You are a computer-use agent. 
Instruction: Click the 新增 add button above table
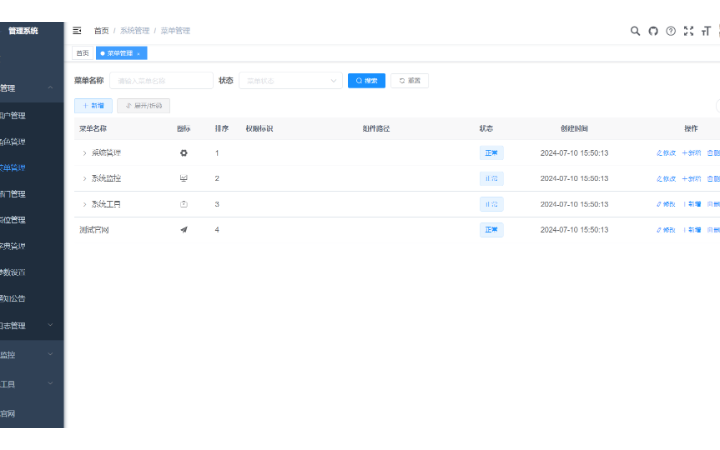coord(93,106)
